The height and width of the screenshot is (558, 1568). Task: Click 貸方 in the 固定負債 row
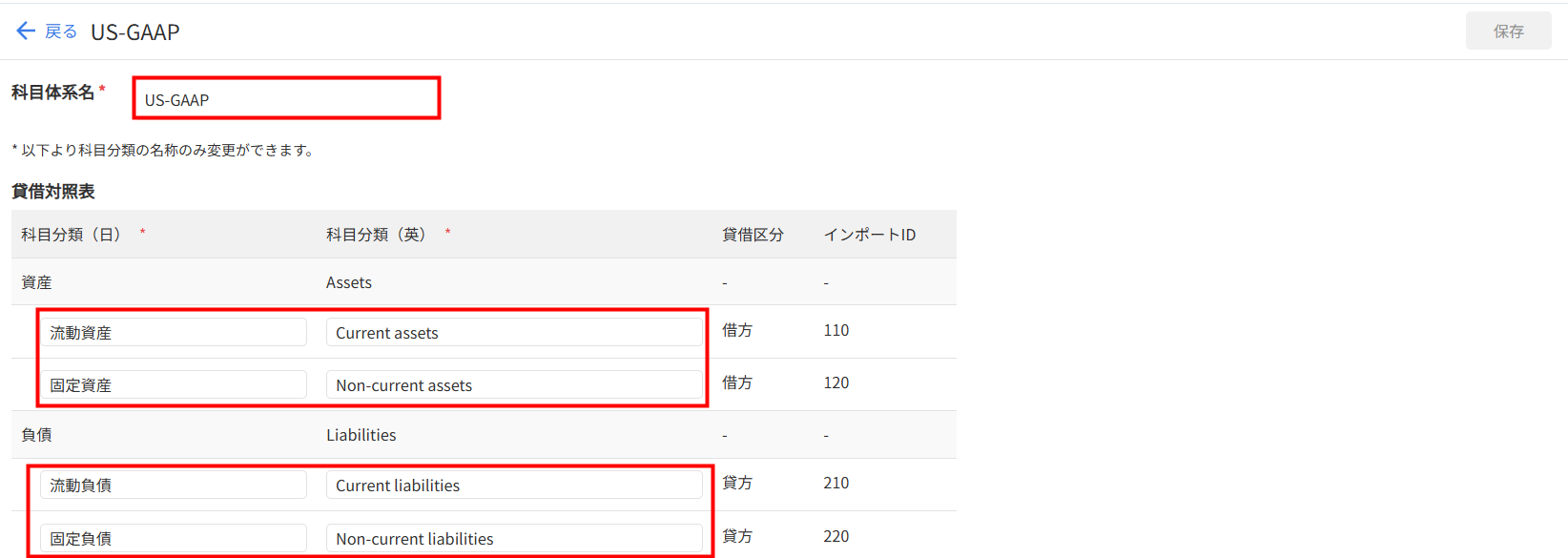737,536
